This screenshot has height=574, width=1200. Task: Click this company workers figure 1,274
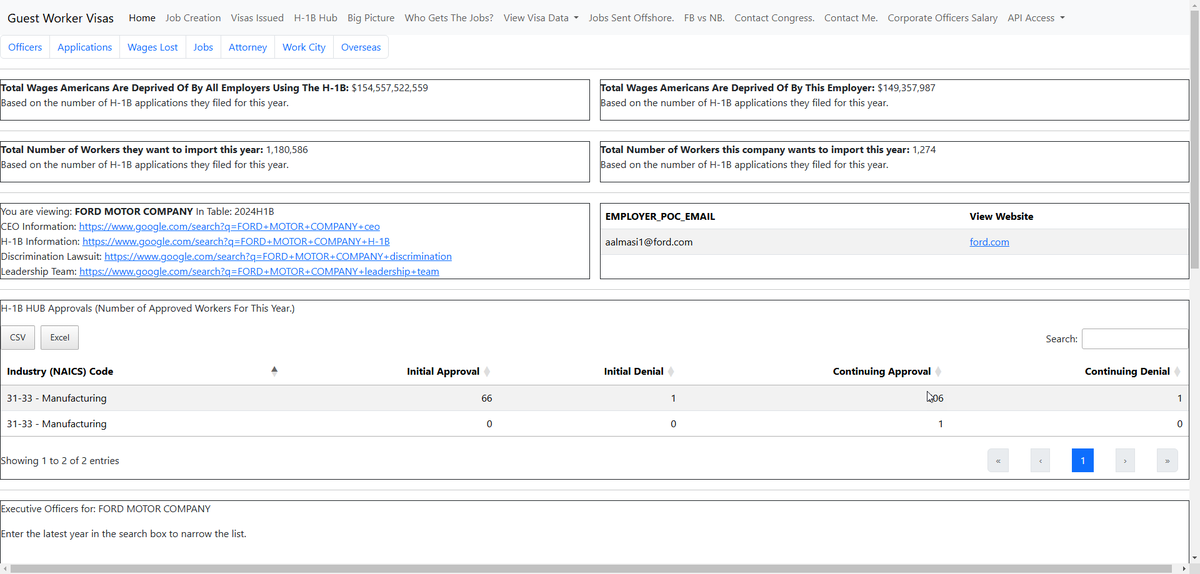coord(924,149)
